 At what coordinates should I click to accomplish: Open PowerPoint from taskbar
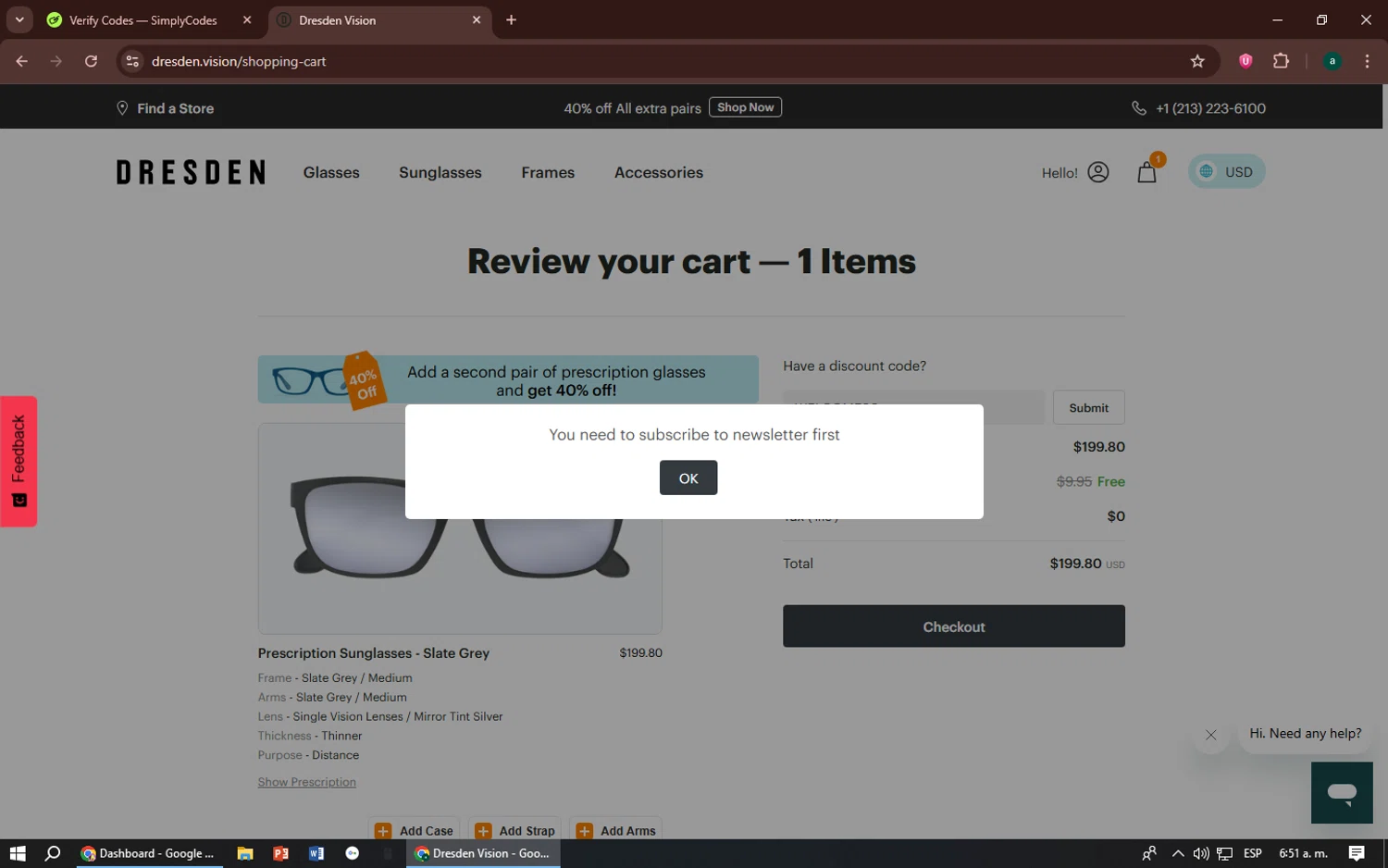280,853
